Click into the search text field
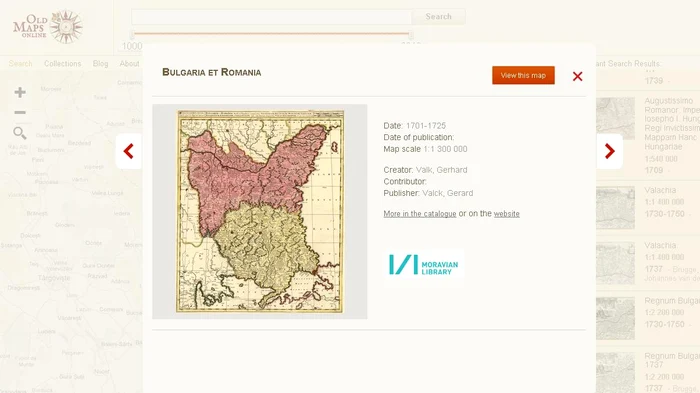The image size is (700, 393). tap(271, 17)
